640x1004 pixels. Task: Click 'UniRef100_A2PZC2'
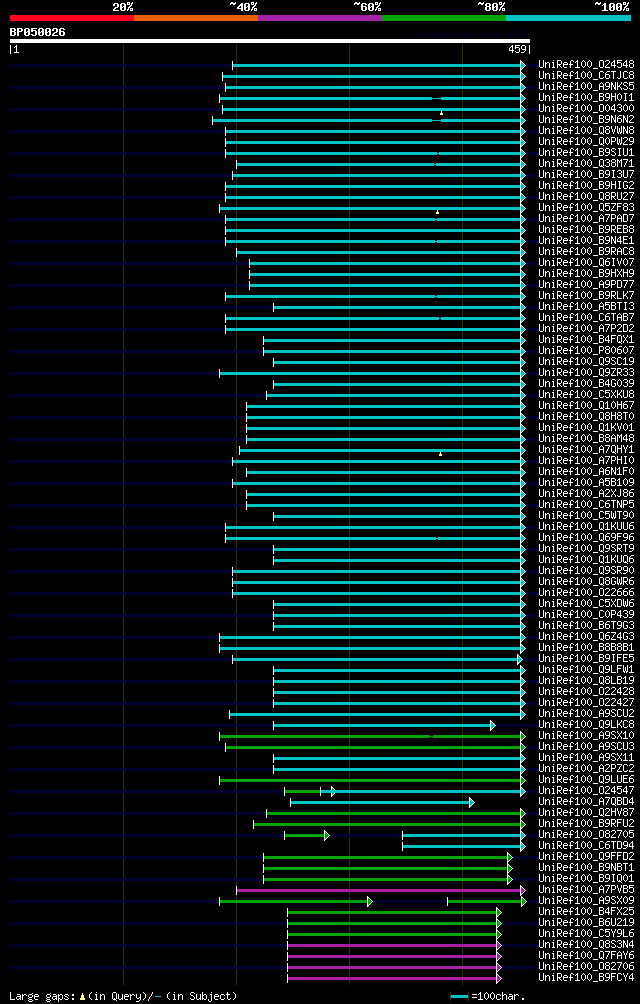click(586, 769)
